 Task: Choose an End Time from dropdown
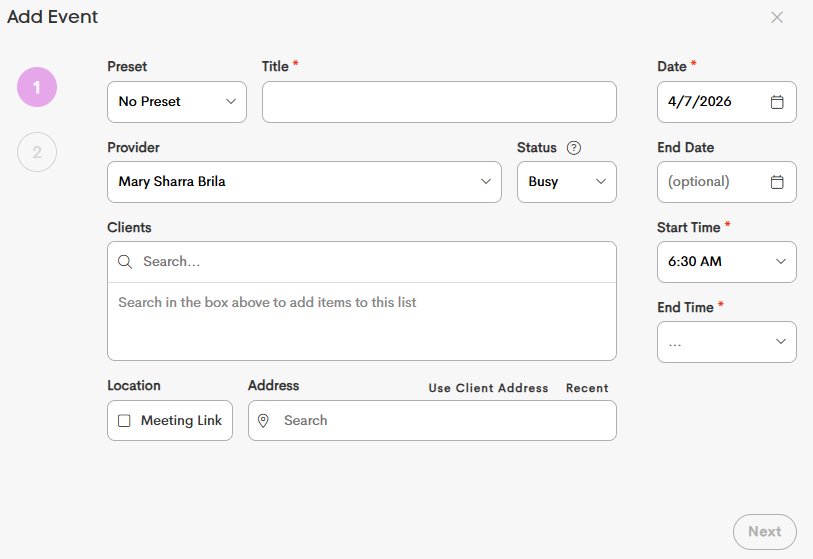pos(726,342)
